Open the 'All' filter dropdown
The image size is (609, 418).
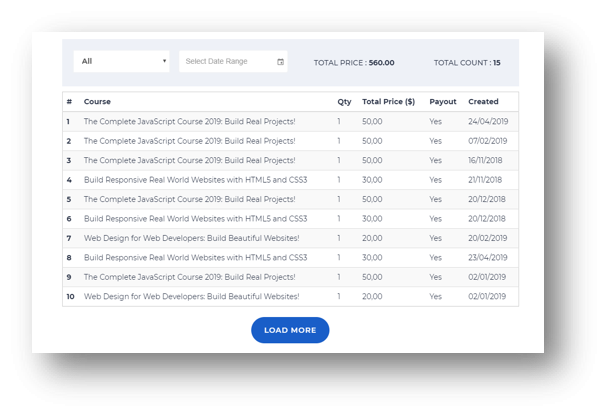click(x=121, y=61)
